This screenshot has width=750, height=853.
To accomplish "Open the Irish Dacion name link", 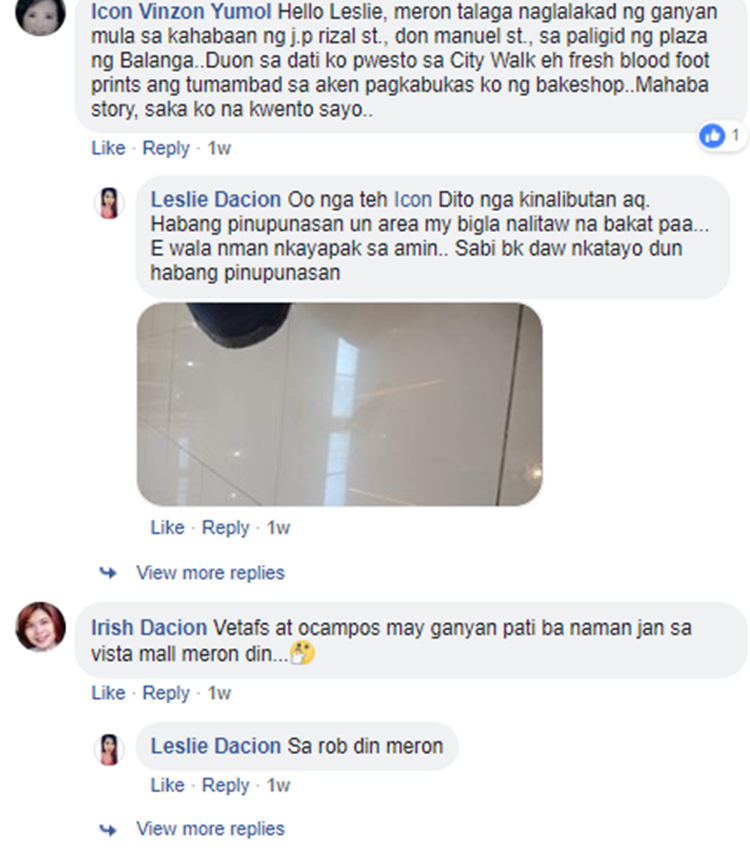I will tap(148, 628).
